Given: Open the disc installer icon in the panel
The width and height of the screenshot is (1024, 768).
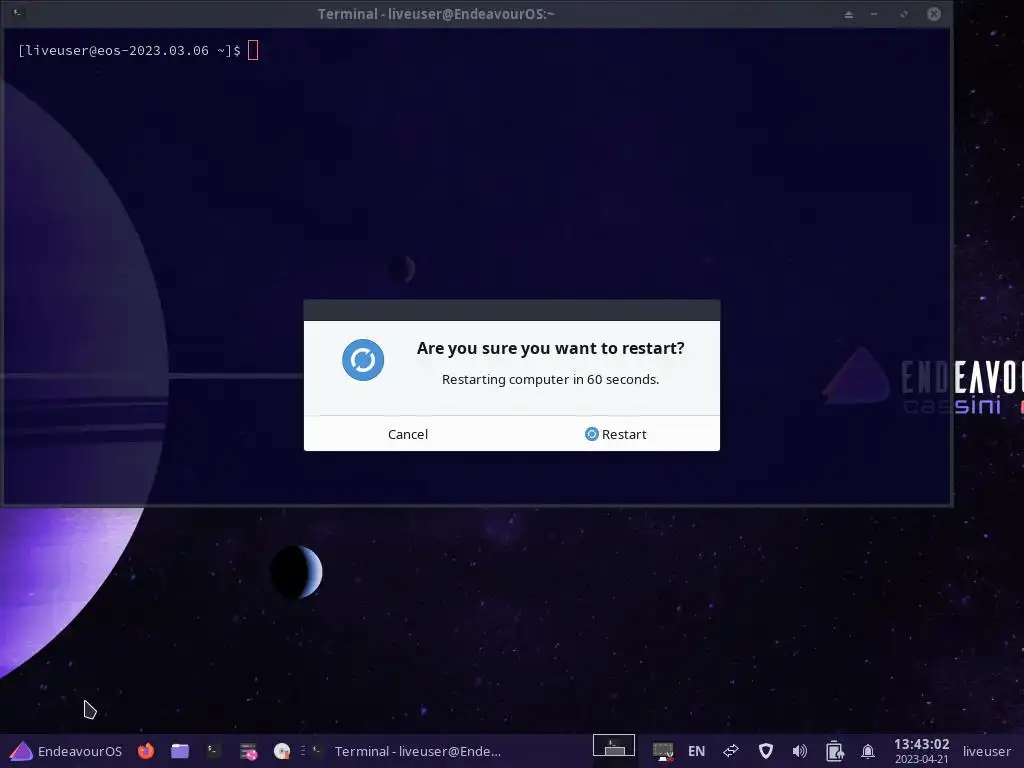Looking at the screenshot, I should click(x=281, y=751).
